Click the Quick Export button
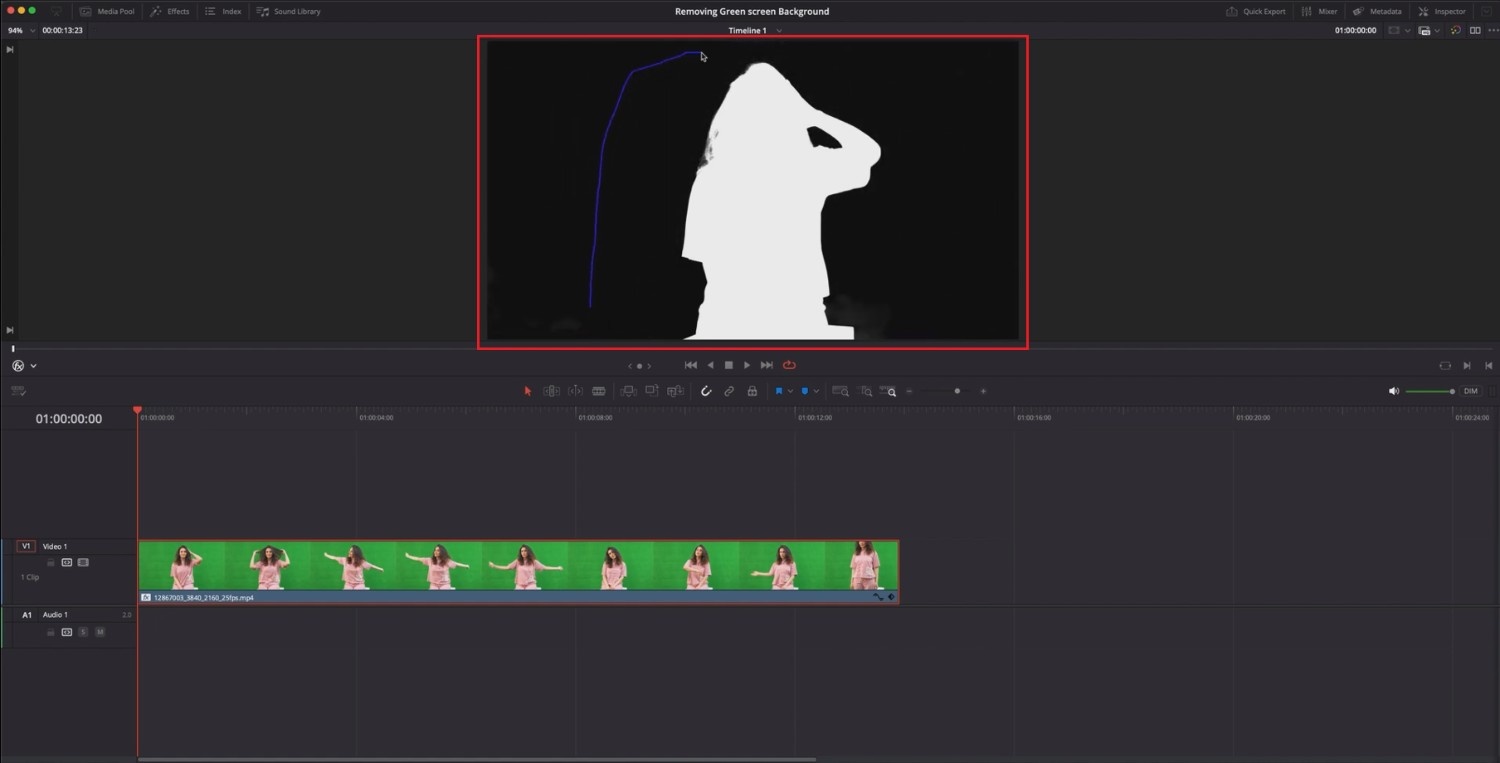 pyautogui.click(x=1256, y=11)
